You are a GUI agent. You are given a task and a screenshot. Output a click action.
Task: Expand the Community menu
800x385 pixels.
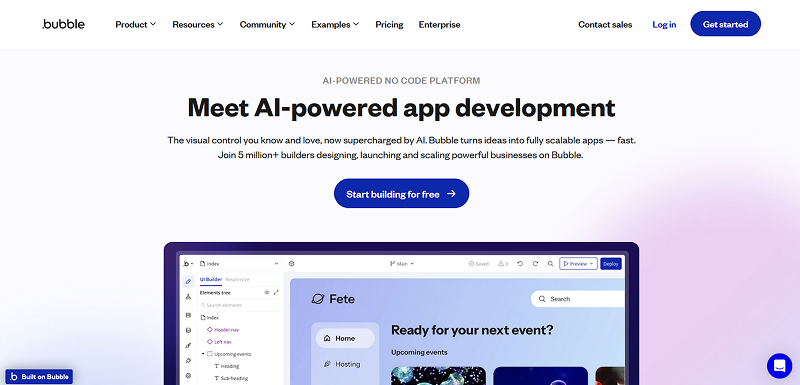267,24
